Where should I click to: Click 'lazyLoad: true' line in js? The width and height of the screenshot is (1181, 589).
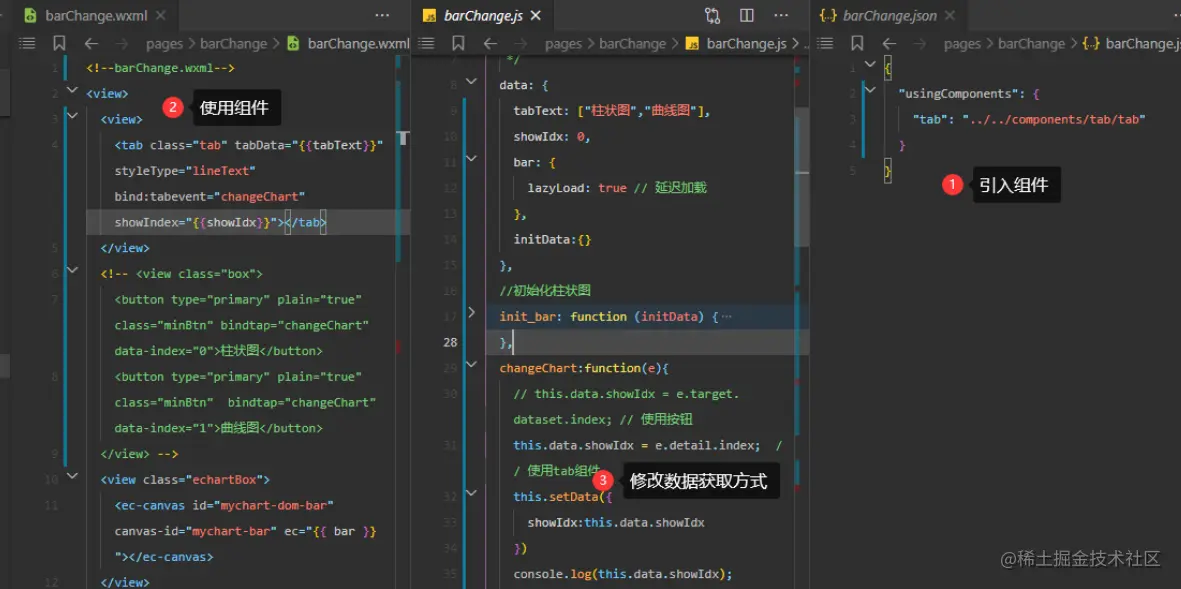coord(617,188)
